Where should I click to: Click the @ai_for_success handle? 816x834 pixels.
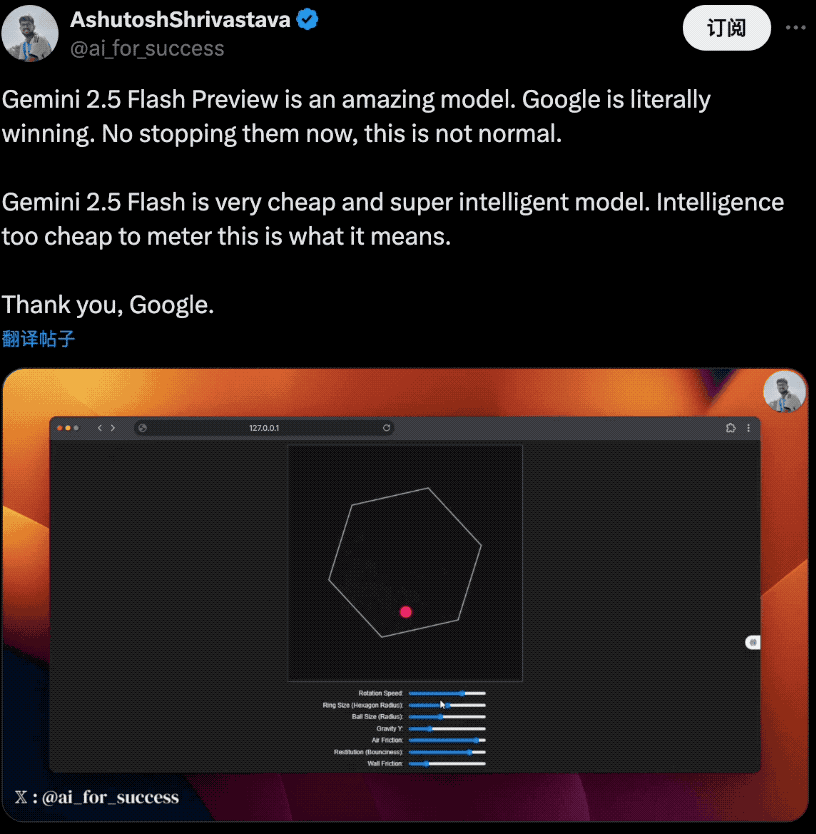pyautogui.click(x=147, y=48)
